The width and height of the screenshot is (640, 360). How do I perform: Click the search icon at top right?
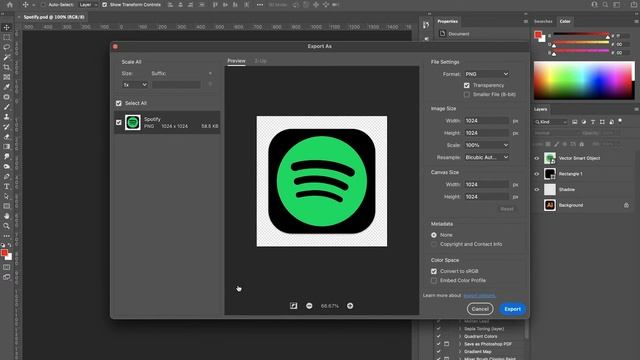[605, 4]
